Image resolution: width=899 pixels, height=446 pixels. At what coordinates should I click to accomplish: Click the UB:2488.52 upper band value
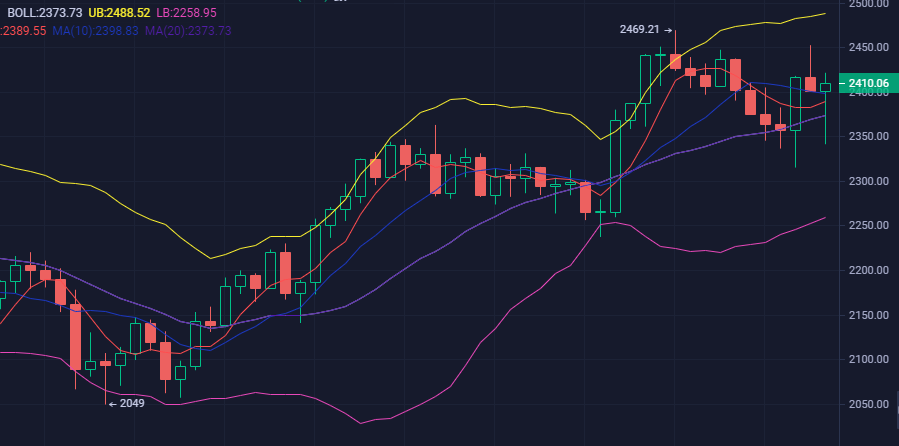[119, 13]
